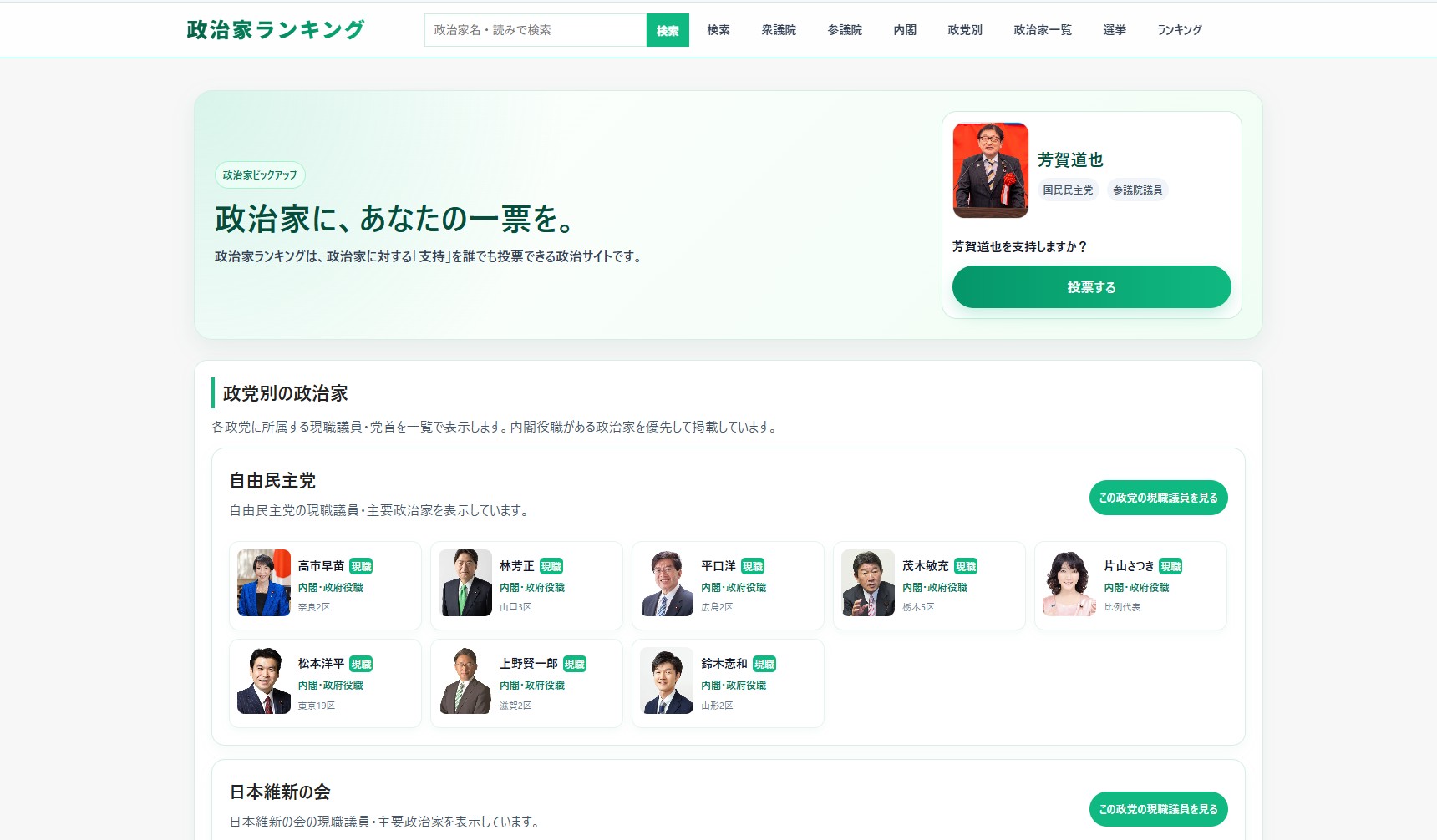Image resolution: width=1437 pixels, height=840 pixels.
Task: Open 茂木敏充's portrait thumbnail
Action: click(x=868, y=583)
